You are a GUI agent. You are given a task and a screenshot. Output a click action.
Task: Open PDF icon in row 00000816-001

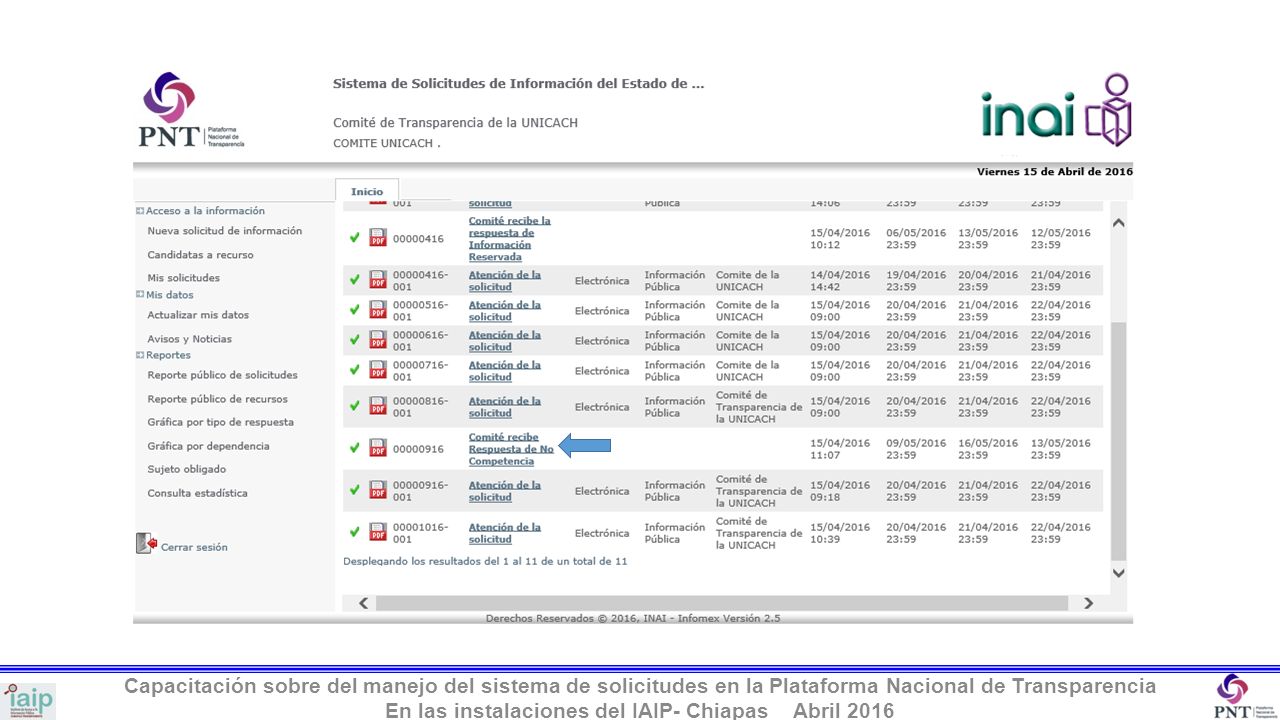click(x=378, y=406)
